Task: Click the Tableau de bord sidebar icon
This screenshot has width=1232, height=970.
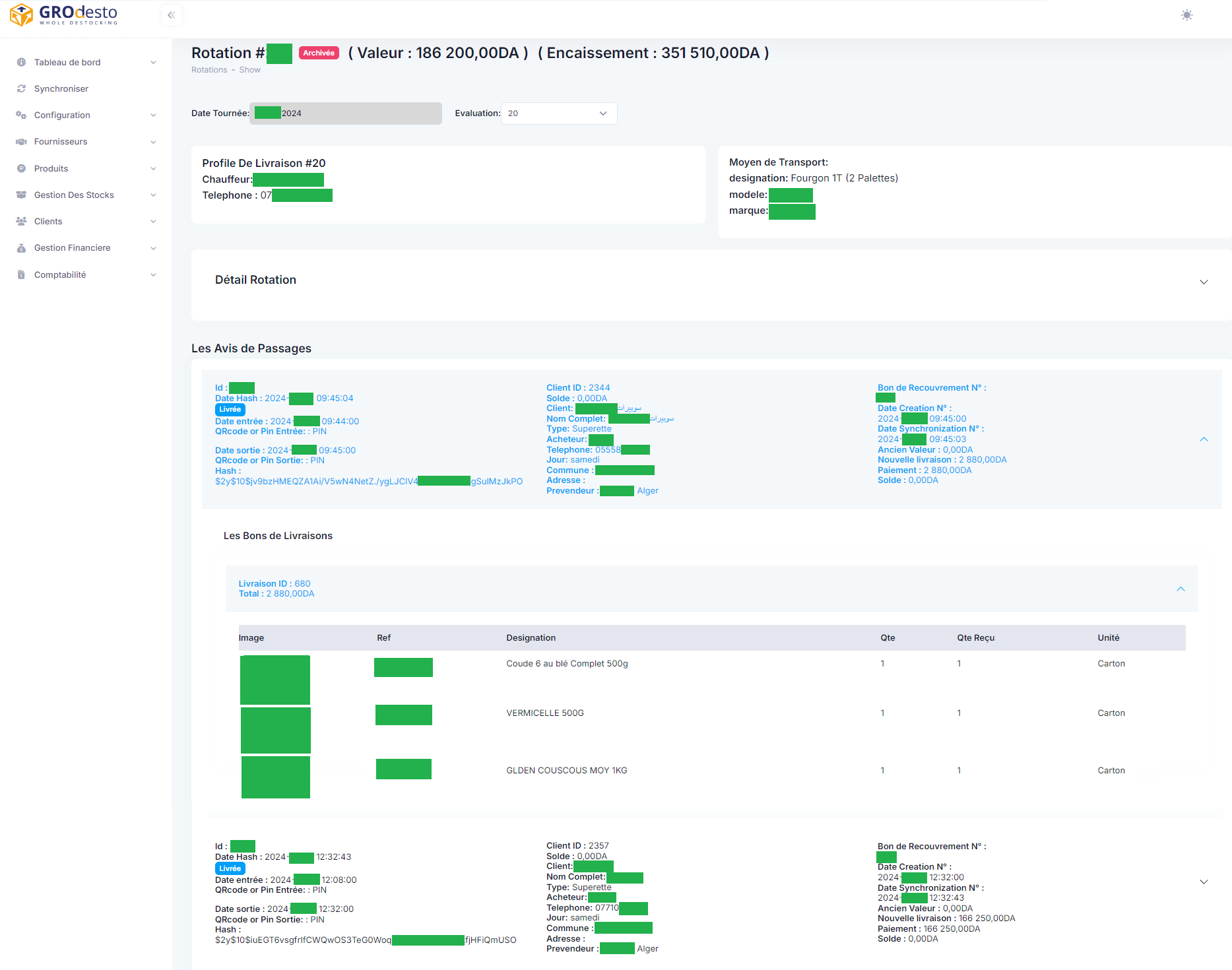Action: 21,62
